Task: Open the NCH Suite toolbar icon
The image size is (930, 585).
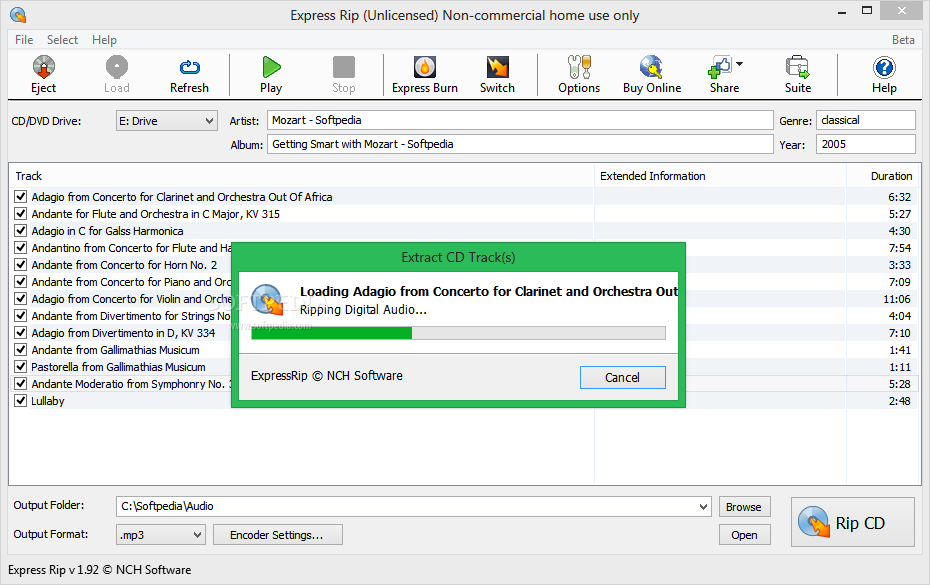Action: [x=798, y=67]
